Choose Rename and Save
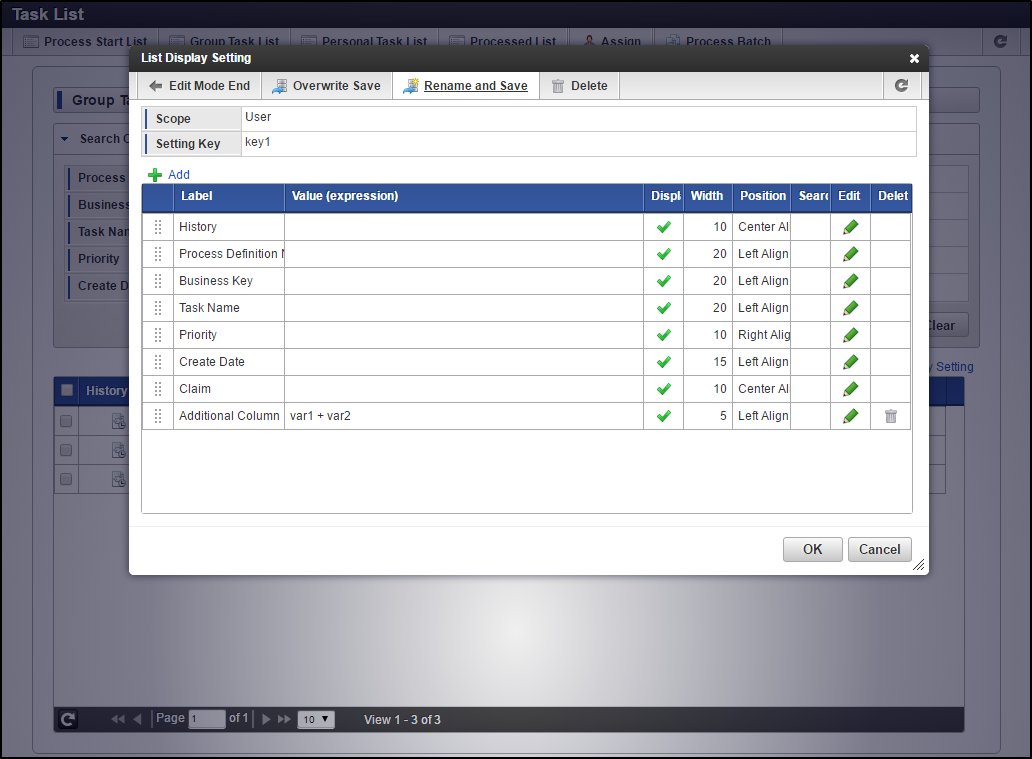 pos(466,86)
